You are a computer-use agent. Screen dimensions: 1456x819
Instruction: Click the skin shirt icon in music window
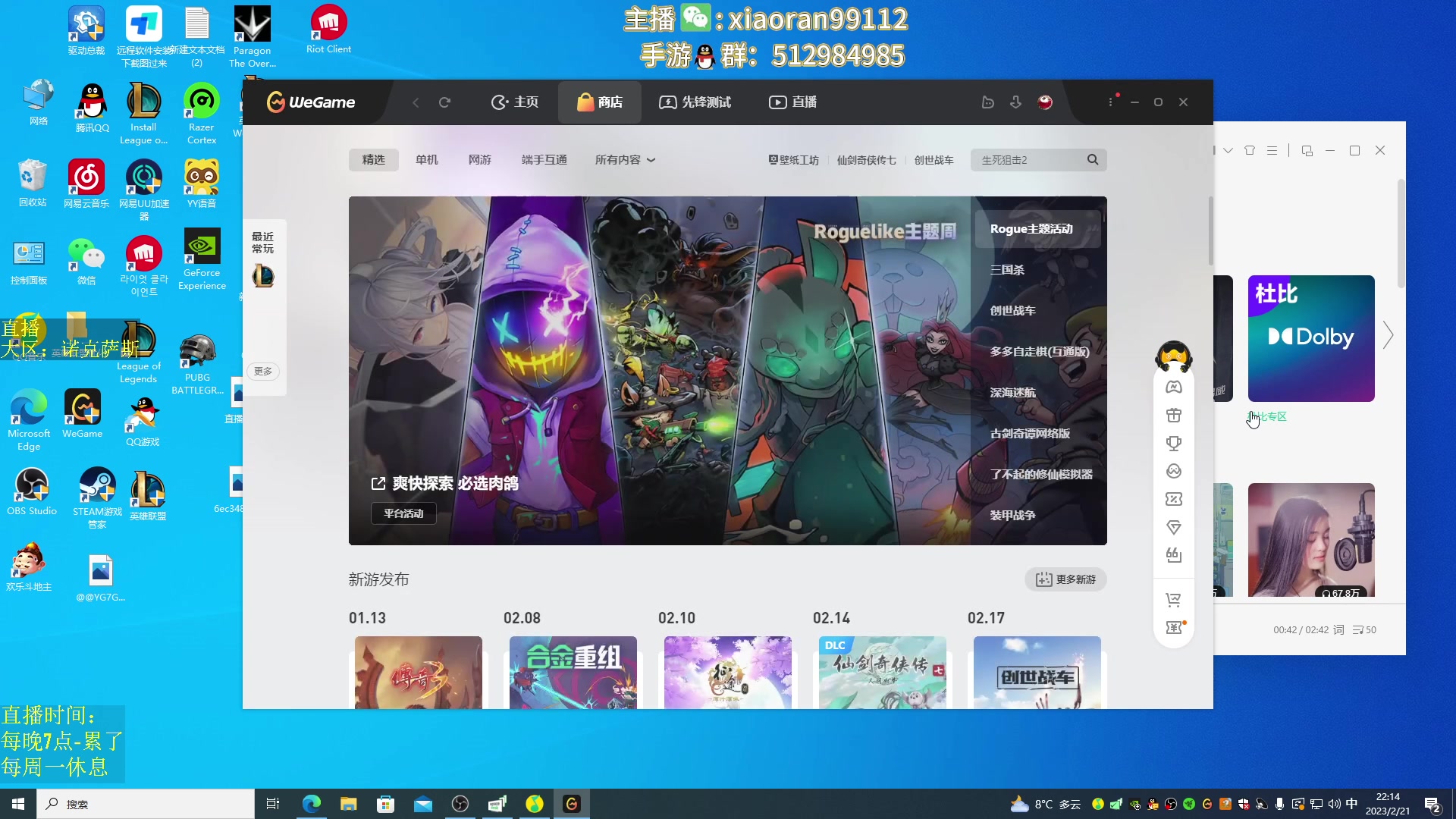click(x=1250, y=150)
